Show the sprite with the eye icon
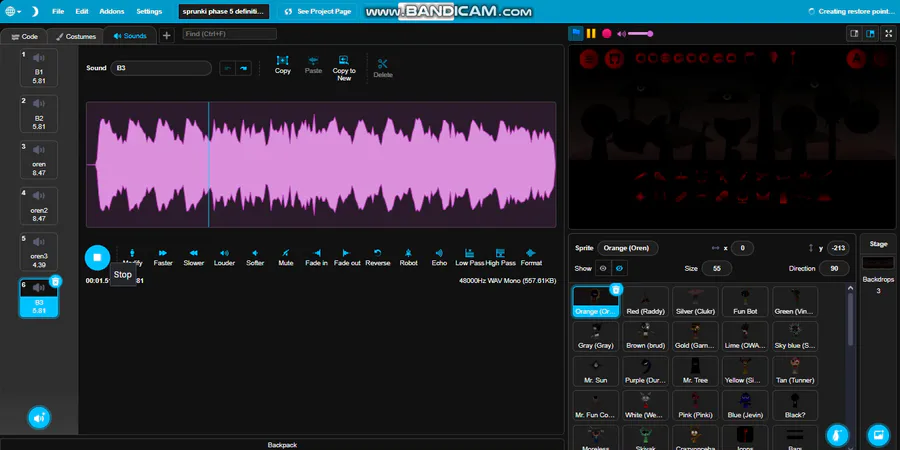900x450 pixels. 603,268
